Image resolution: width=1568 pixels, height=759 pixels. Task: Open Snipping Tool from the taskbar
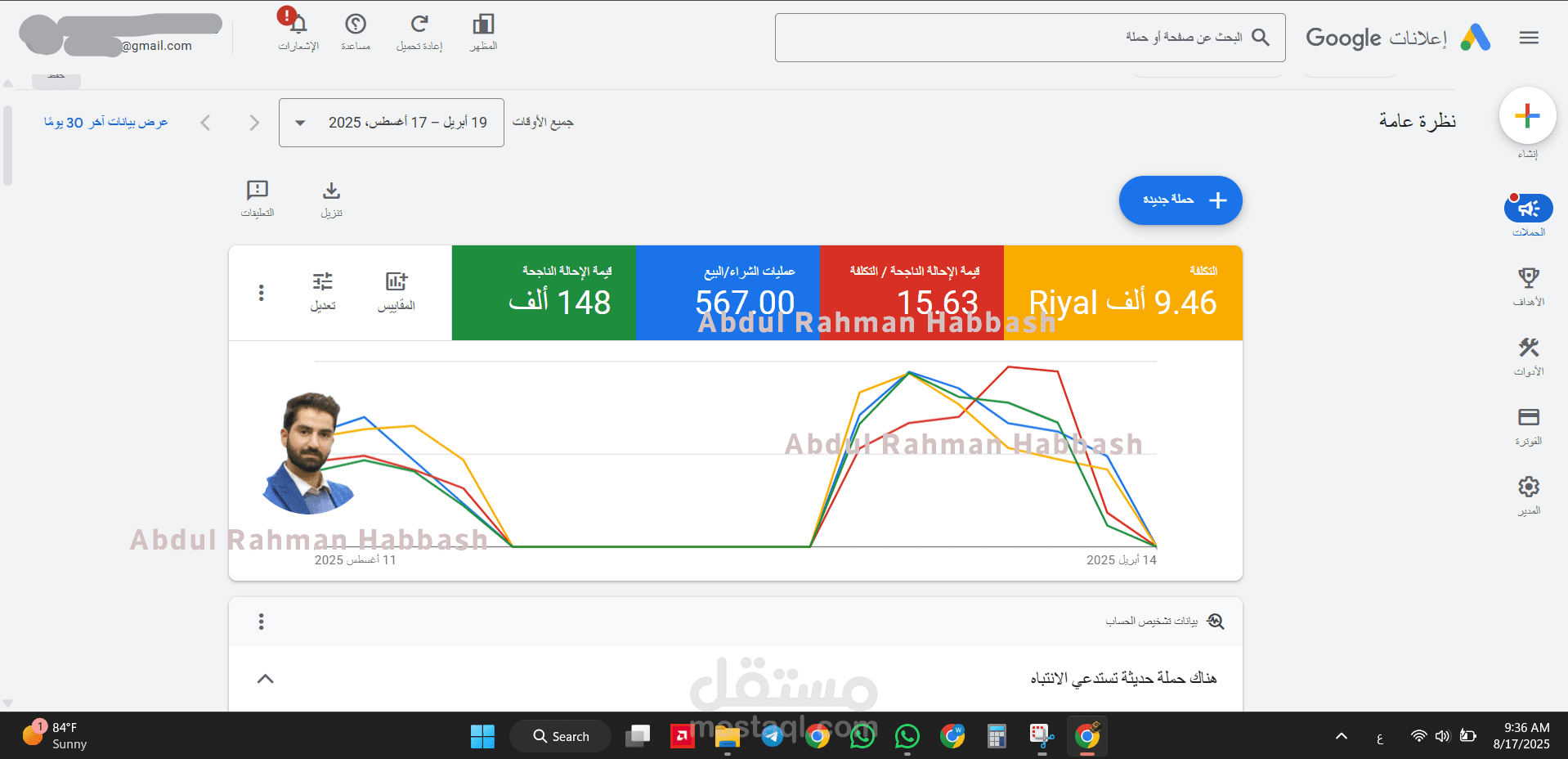point(1042,736)
